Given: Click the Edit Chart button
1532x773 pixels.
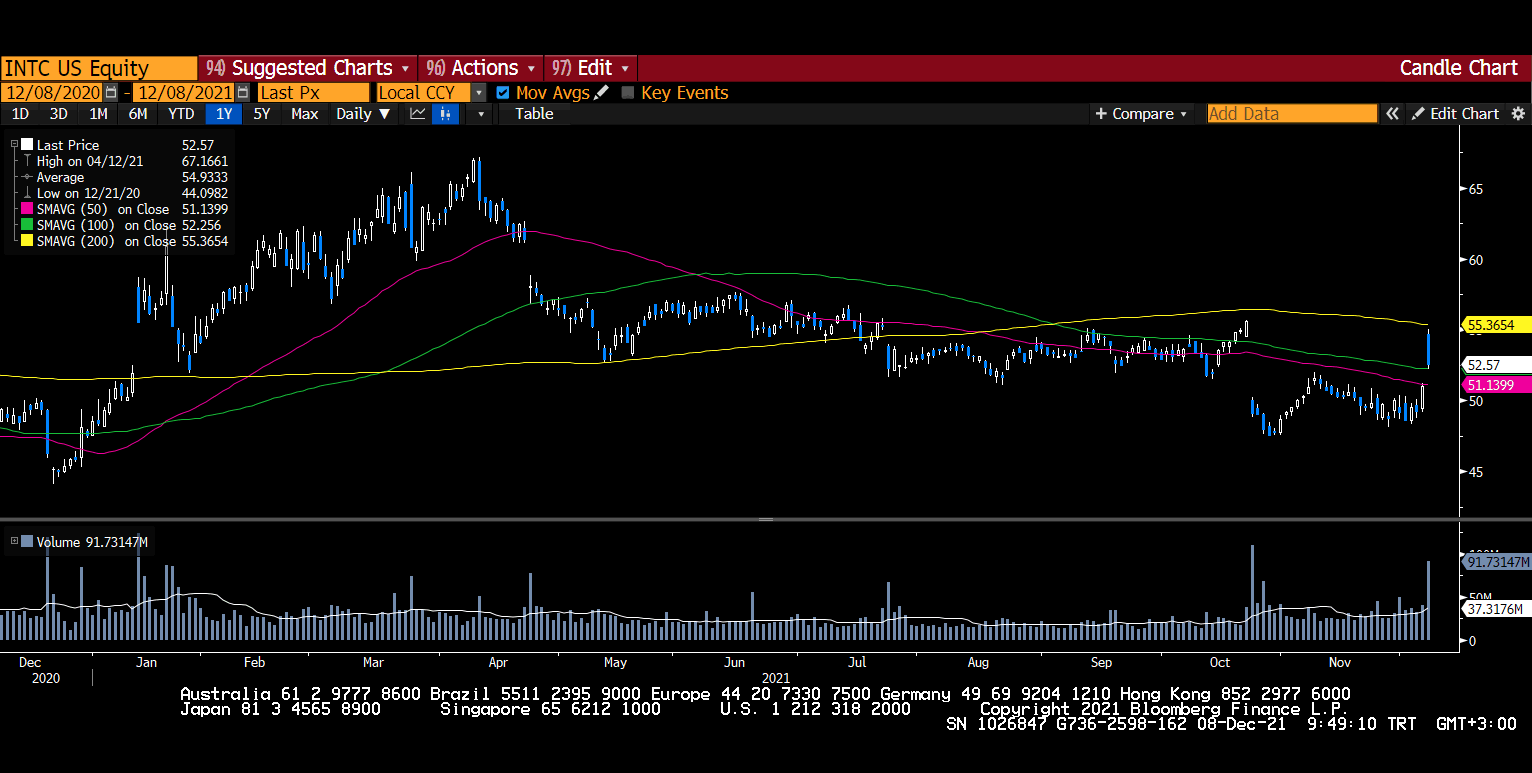Looking at the screenshot, I should [1455, 114].
